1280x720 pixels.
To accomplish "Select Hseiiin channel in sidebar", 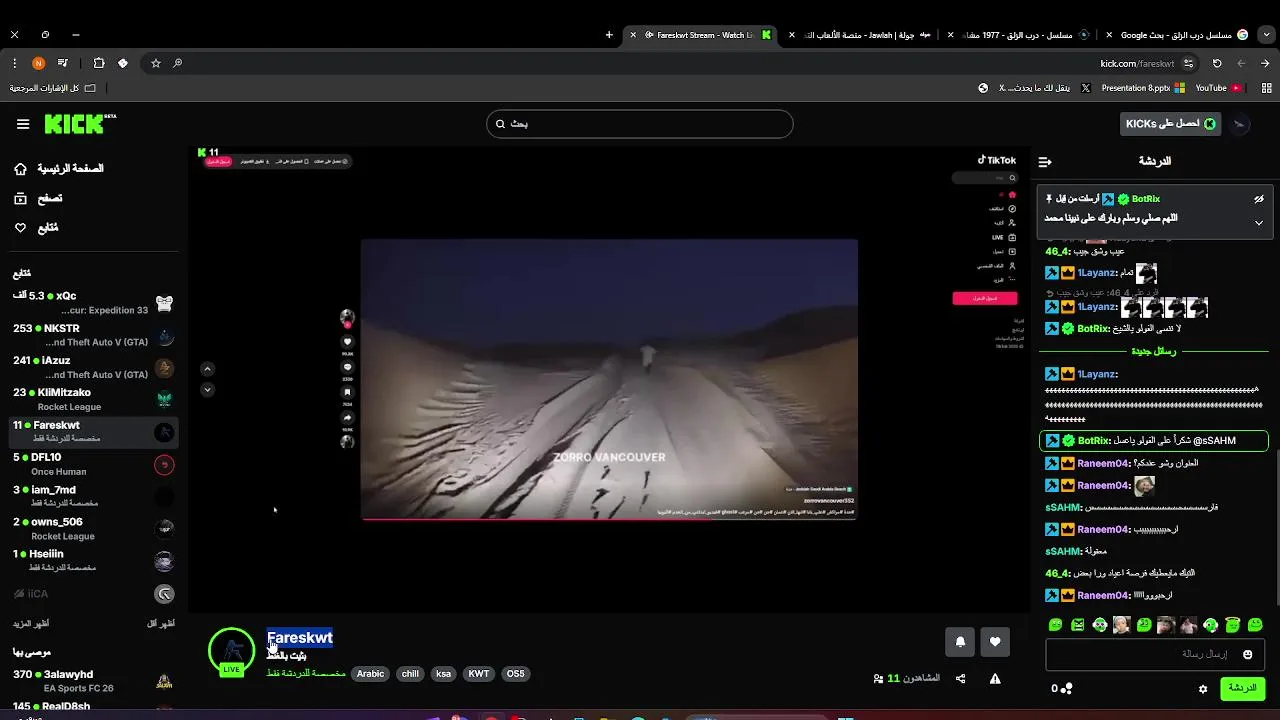I will 94,560.
